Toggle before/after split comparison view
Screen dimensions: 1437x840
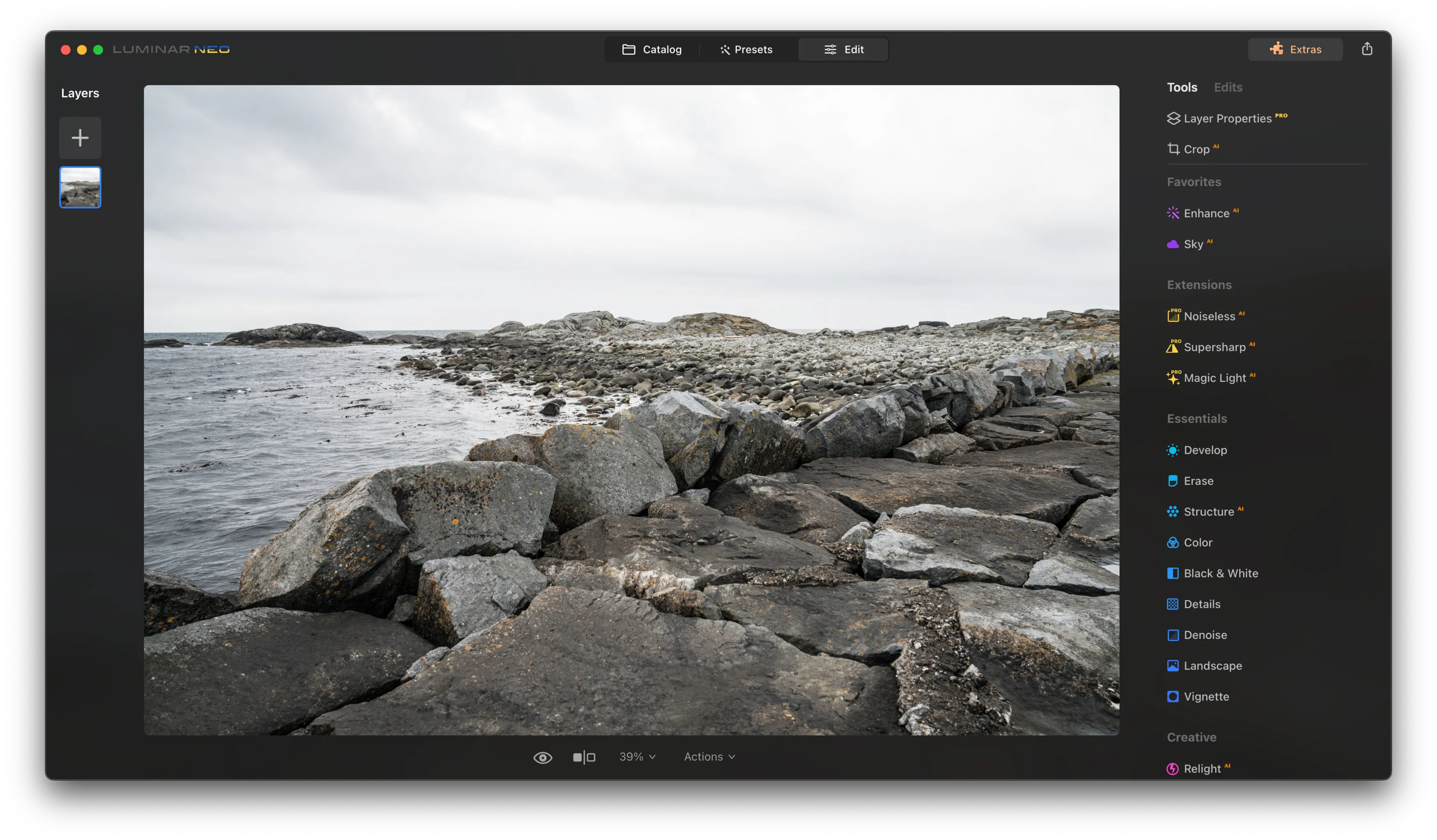pyautogui.click(x=584, y=757)
